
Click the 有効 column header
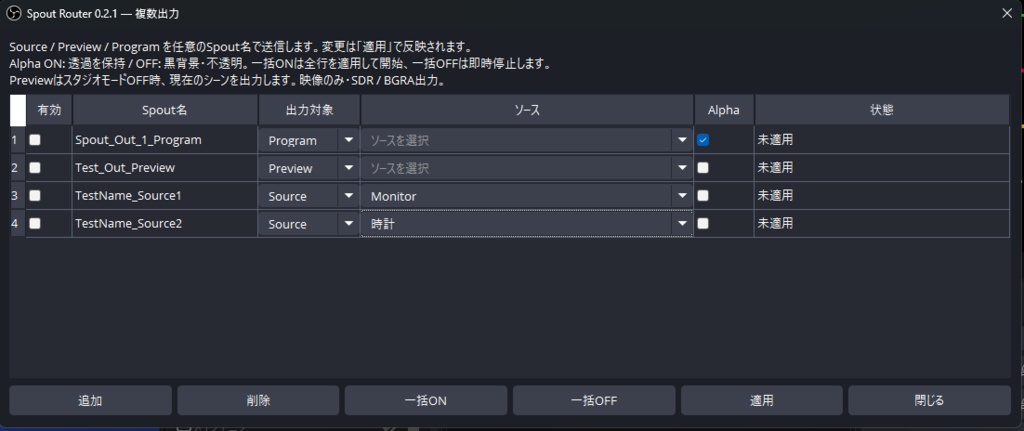point(49,110)
